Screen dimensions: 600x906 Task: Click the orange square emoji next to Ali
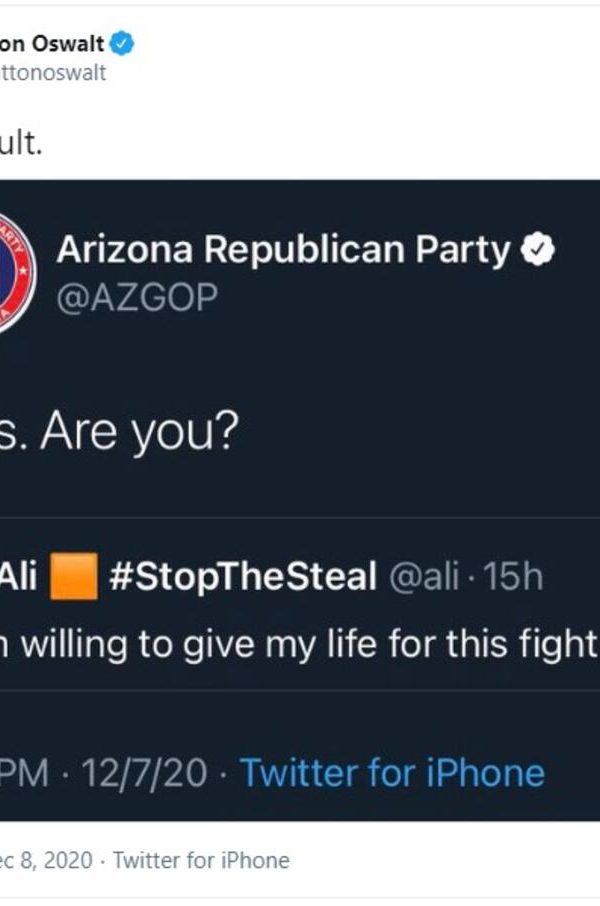pos(75,576)
